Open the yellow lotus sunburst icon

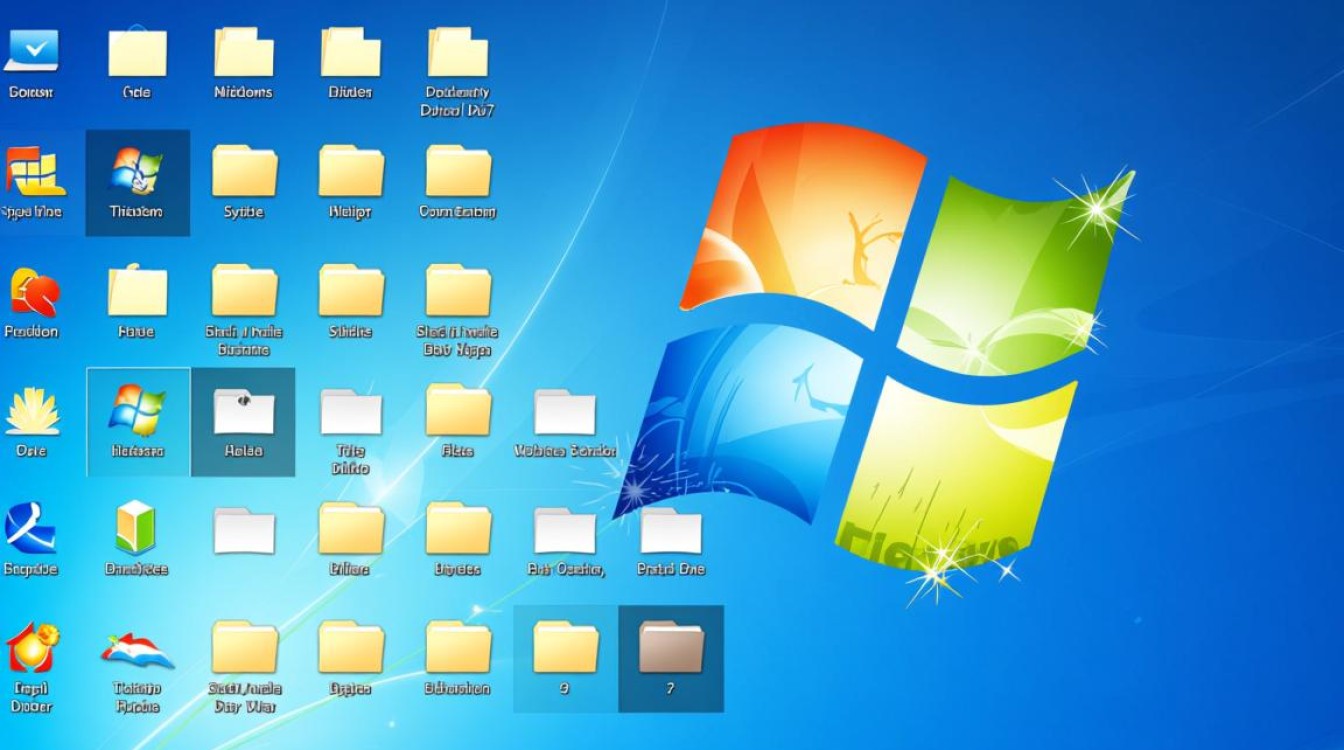[33, 411]
